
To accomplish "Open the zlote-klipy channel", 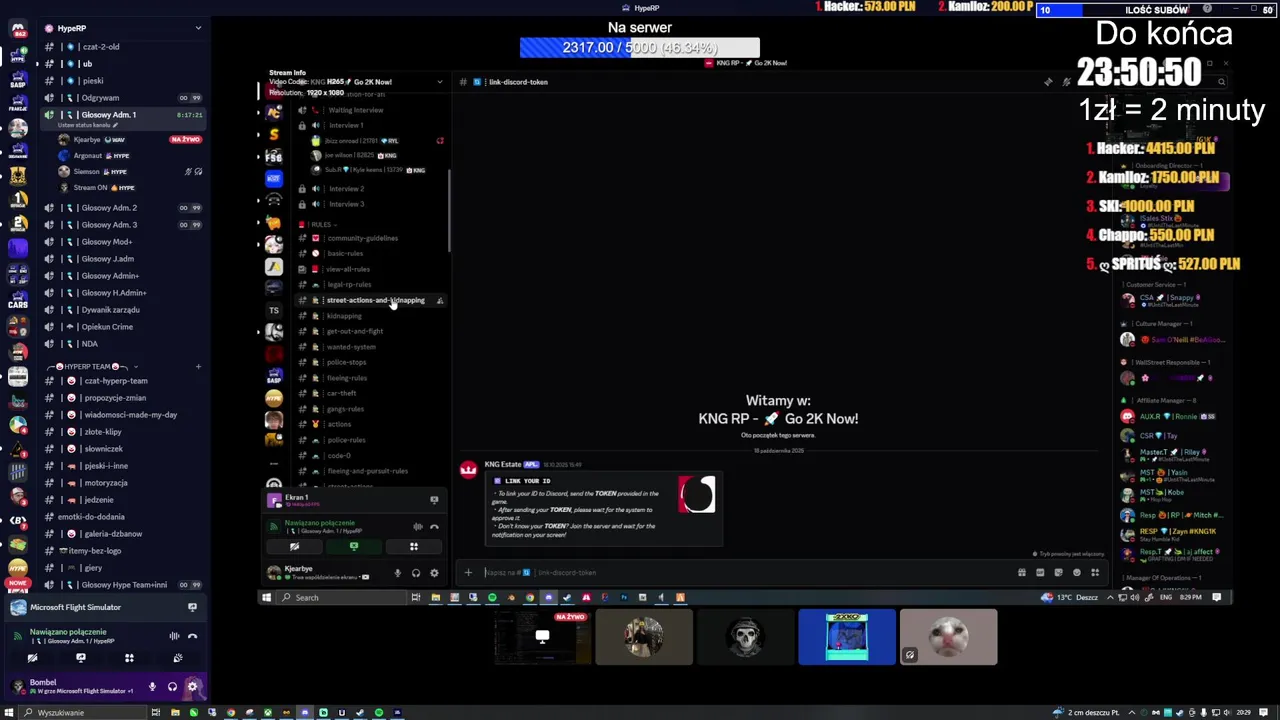I will tap(122, 432).
